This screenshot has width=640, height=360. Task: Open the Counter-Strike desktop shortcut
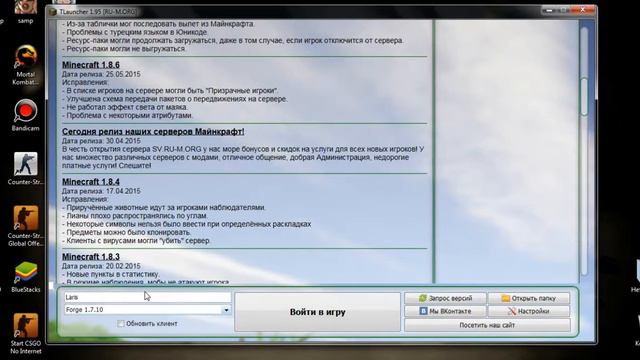pos(25,169)
